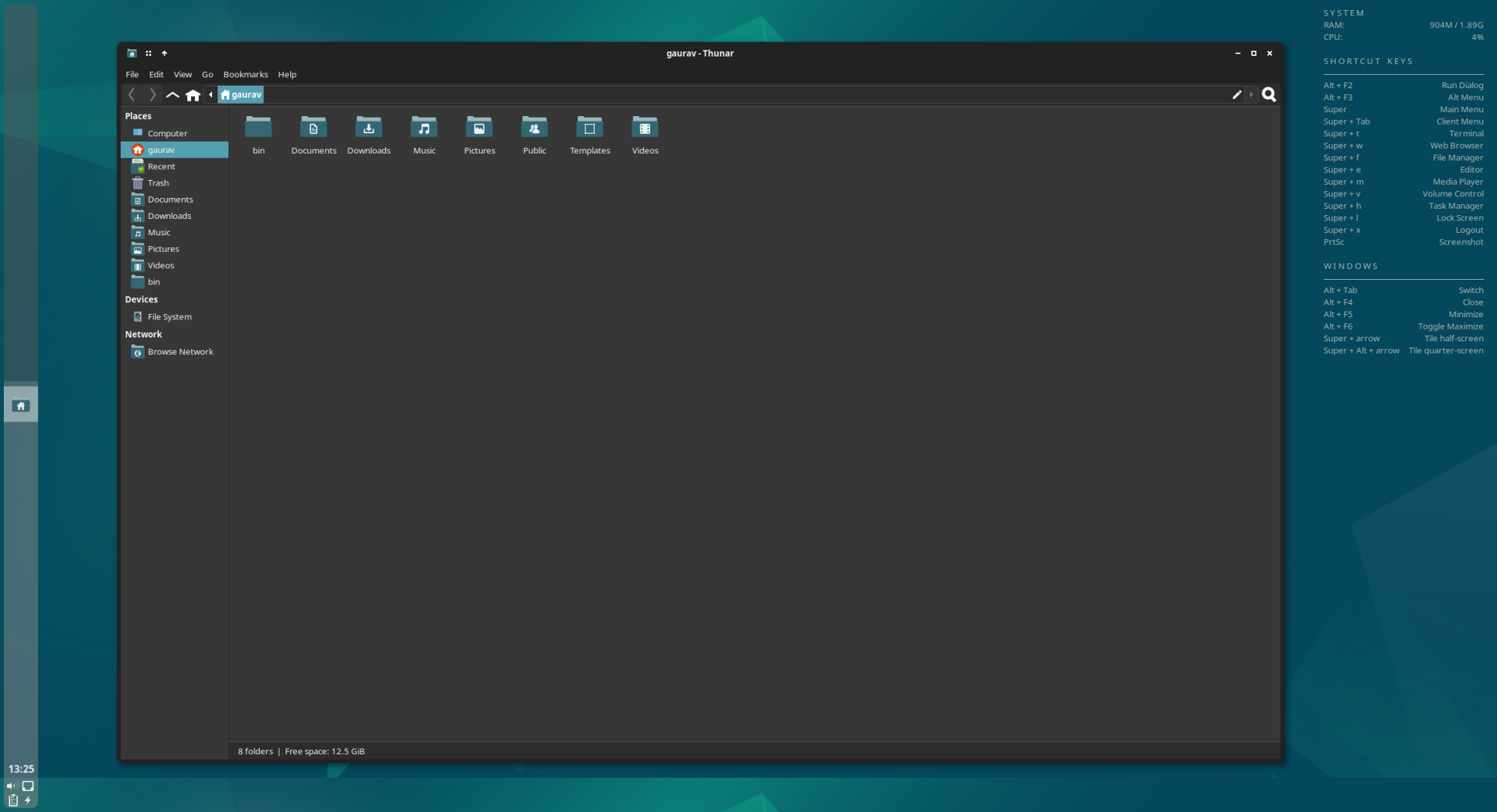Image resolution: width=1497 pixels, height=812 pixels.
Task: Open Music bookmark in the sidebar
Action: (x=175, y=232)
